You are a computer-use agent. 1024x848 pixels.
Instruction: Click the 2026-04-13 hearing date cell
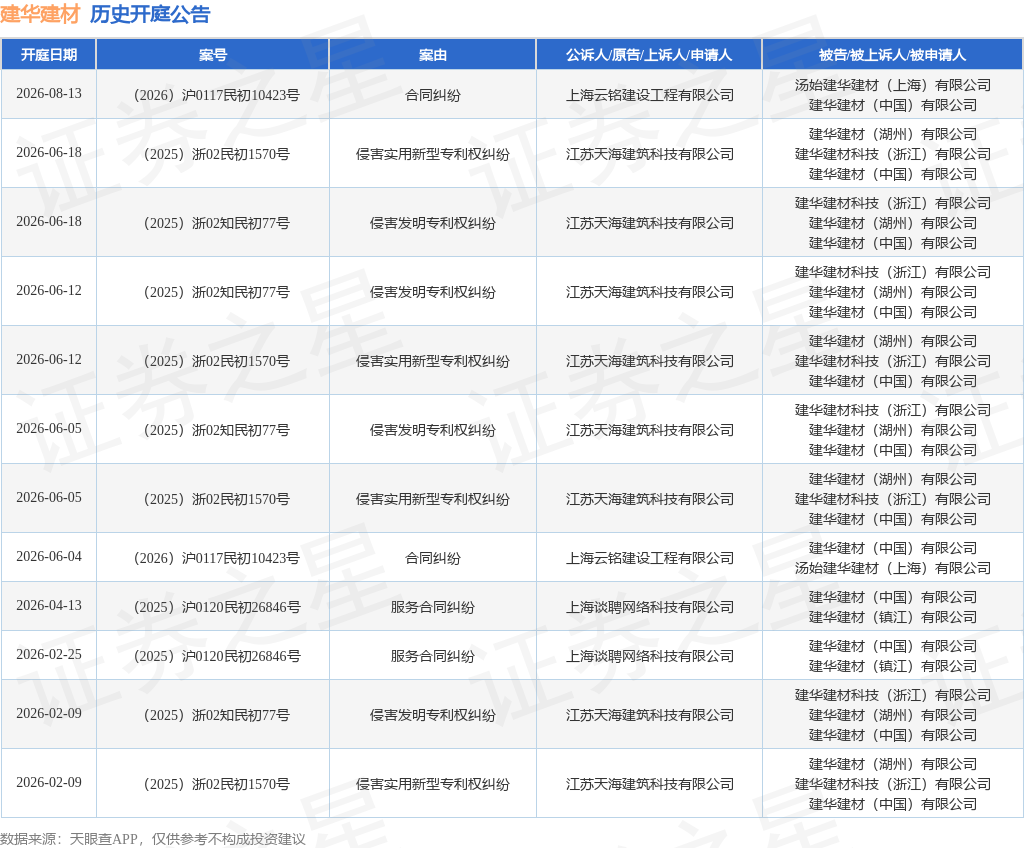(49, 606)
